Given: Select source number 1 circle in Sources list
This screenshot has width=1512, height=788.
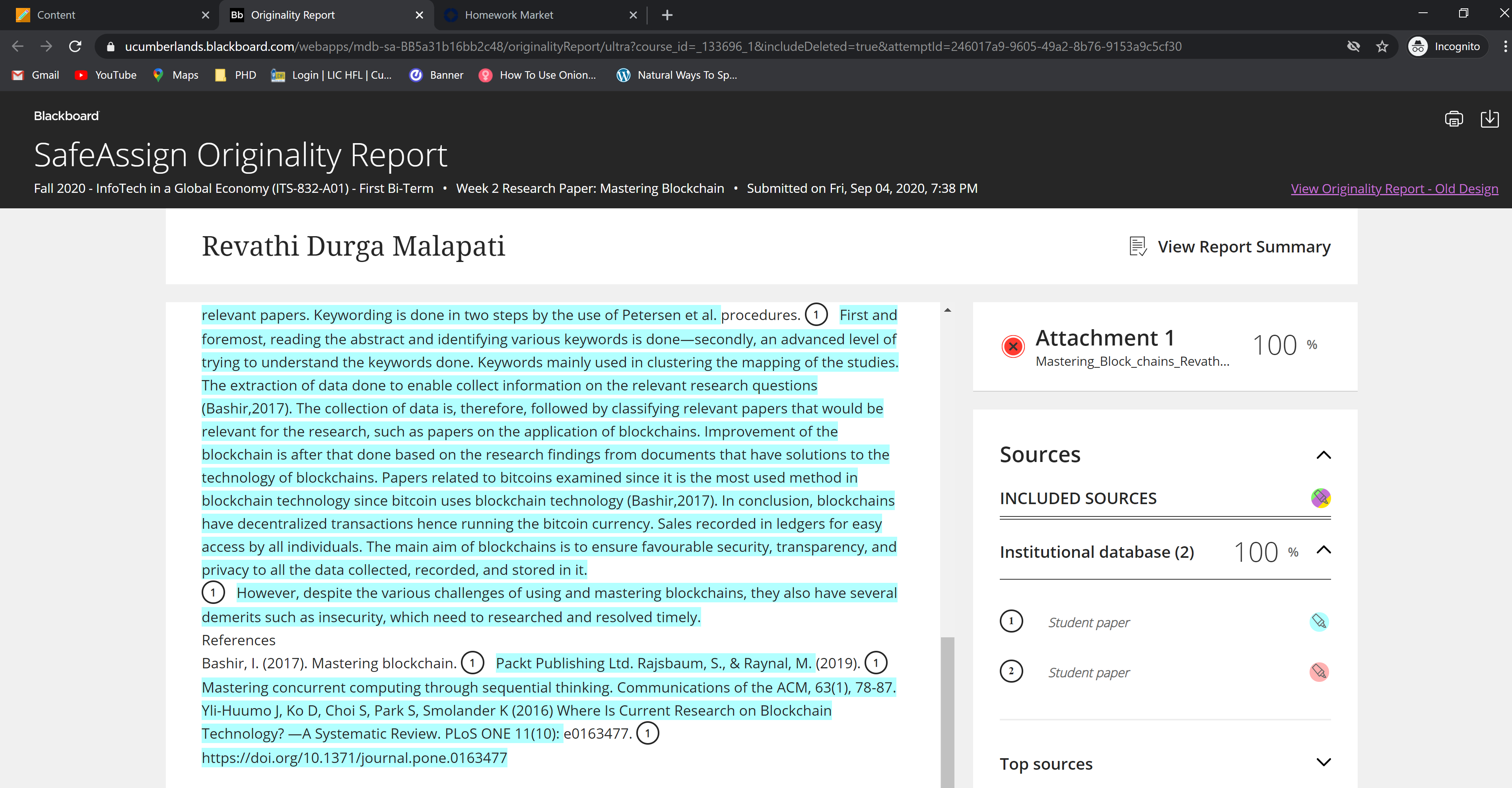Looking at the screenshot, I should [1011, 621].
